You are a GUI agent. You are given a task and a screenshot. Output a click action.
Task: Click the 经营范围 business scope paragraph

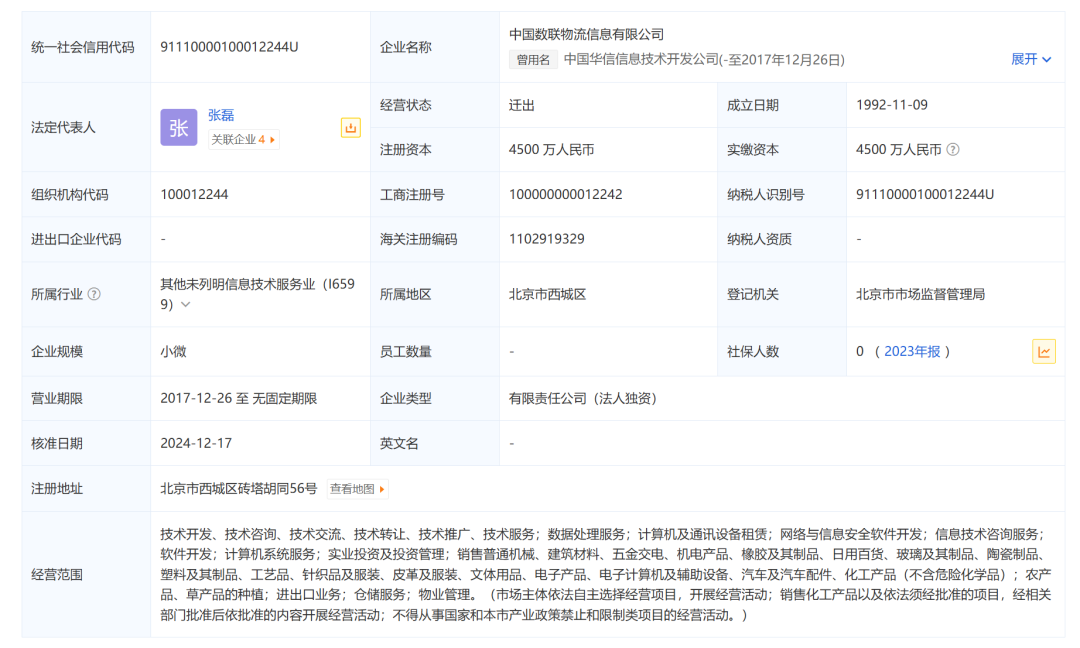[x=606, y=574]
